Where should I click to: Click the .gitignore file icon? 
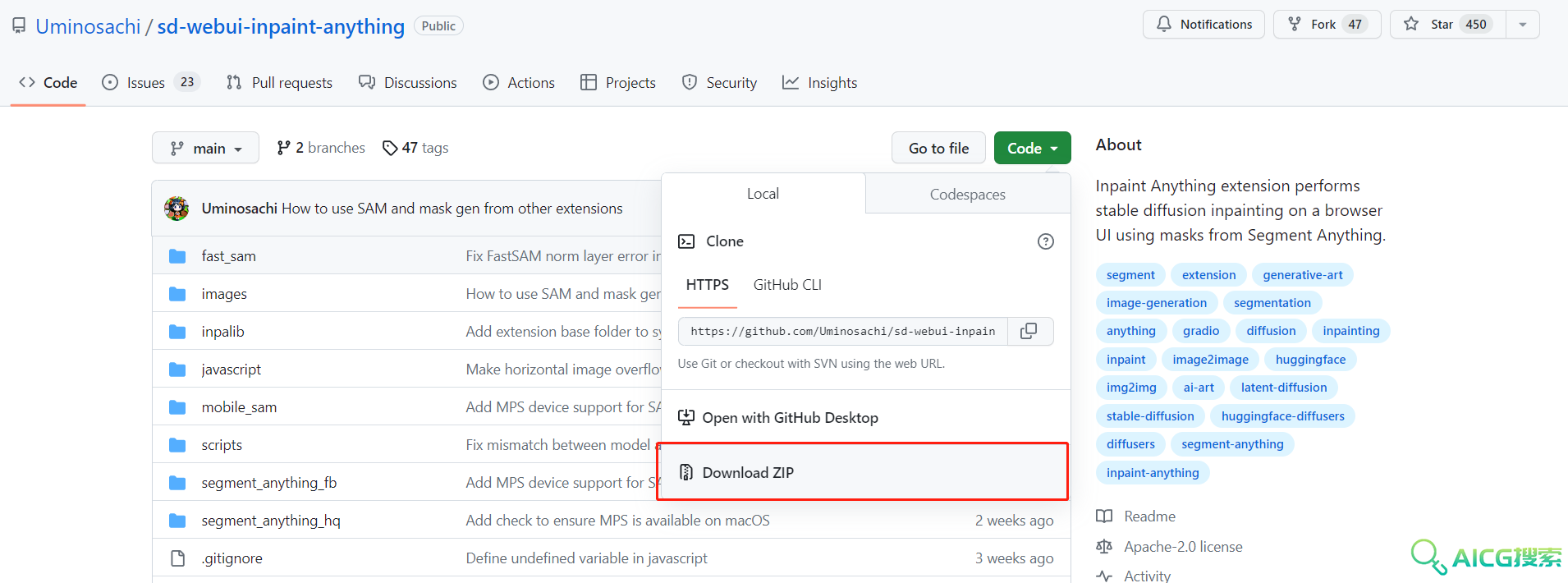point(177,558)
